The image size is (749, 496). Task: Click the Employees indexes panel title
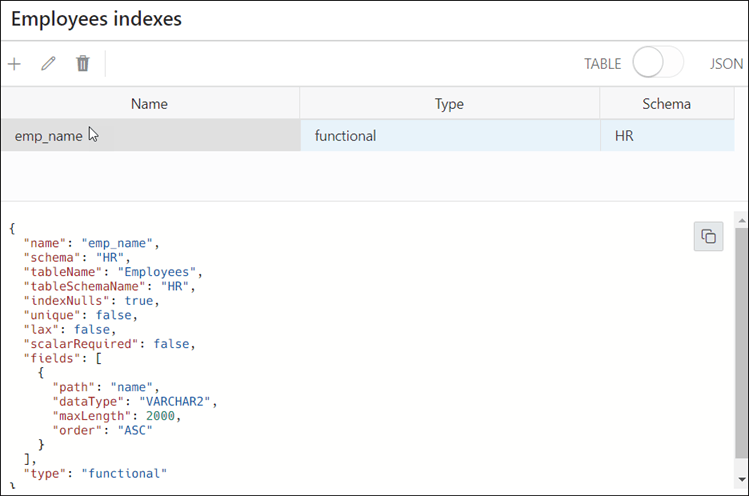(96, 20)
